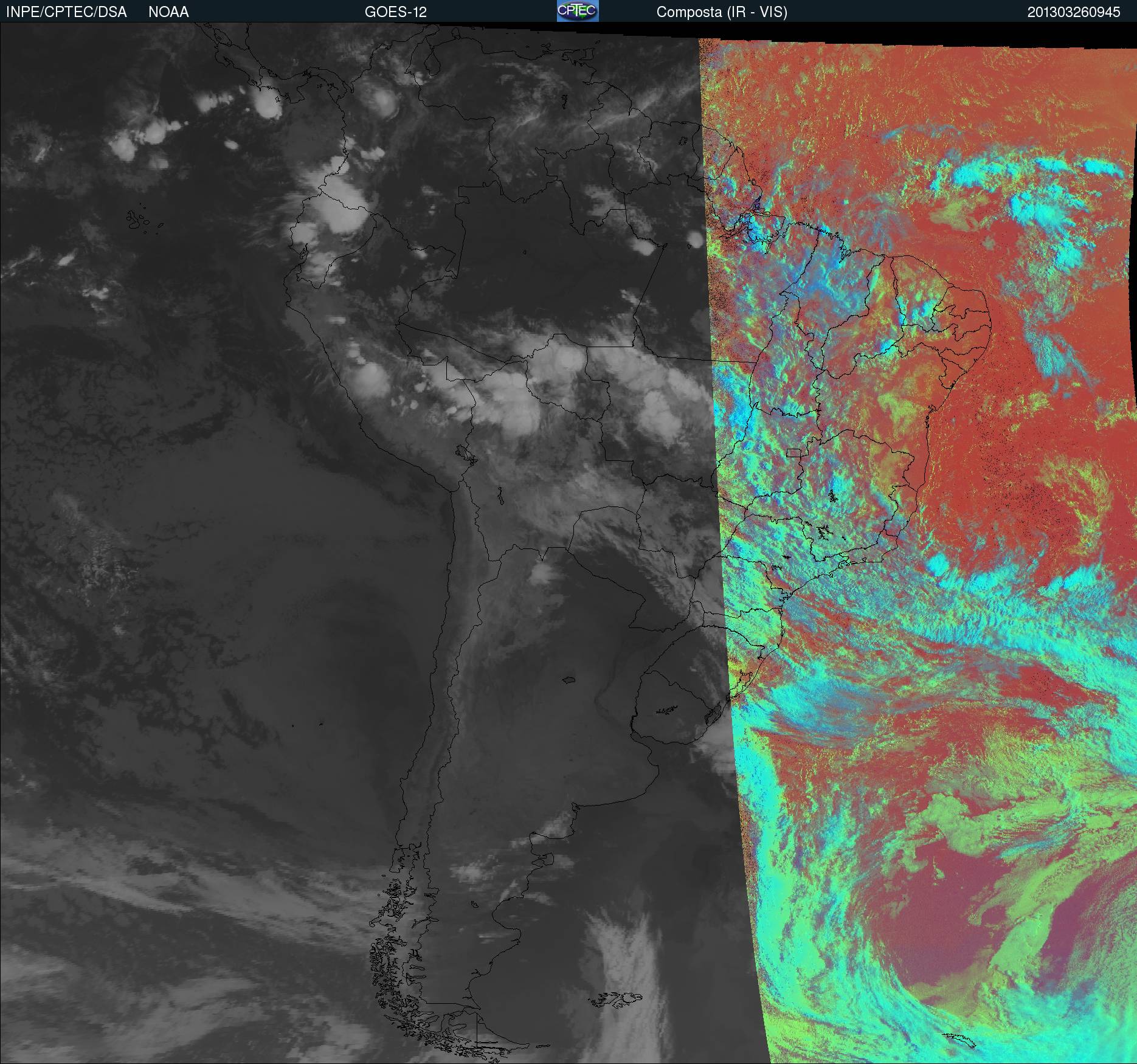
Task: Click the 201303260945 timestamp
Action: pyautogui.click(x=1074, y=12)
